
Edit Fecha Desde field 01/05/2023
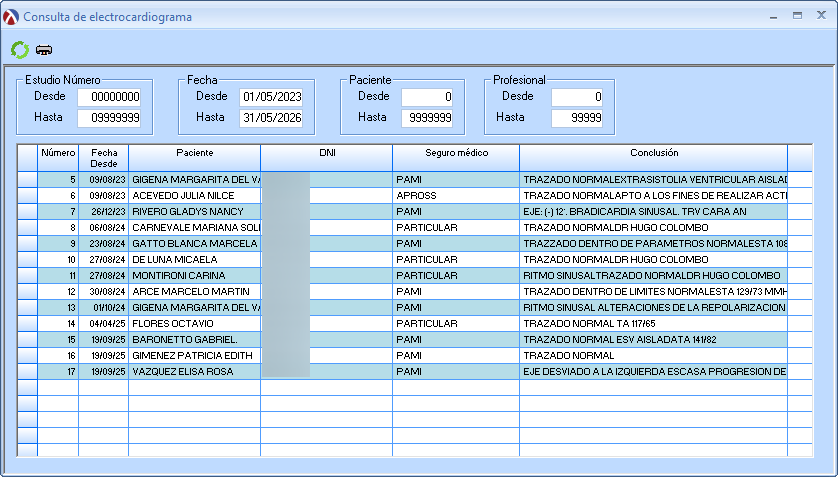(271, 97)
